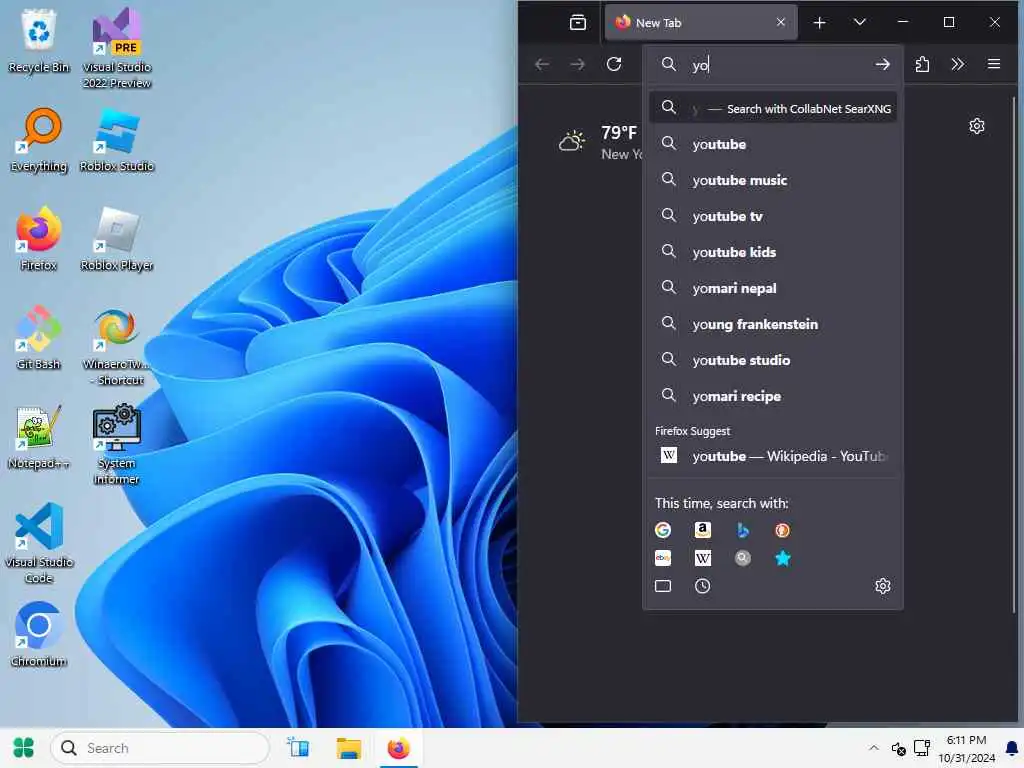Select Recycle Bin desktop icon

point(39,40)
